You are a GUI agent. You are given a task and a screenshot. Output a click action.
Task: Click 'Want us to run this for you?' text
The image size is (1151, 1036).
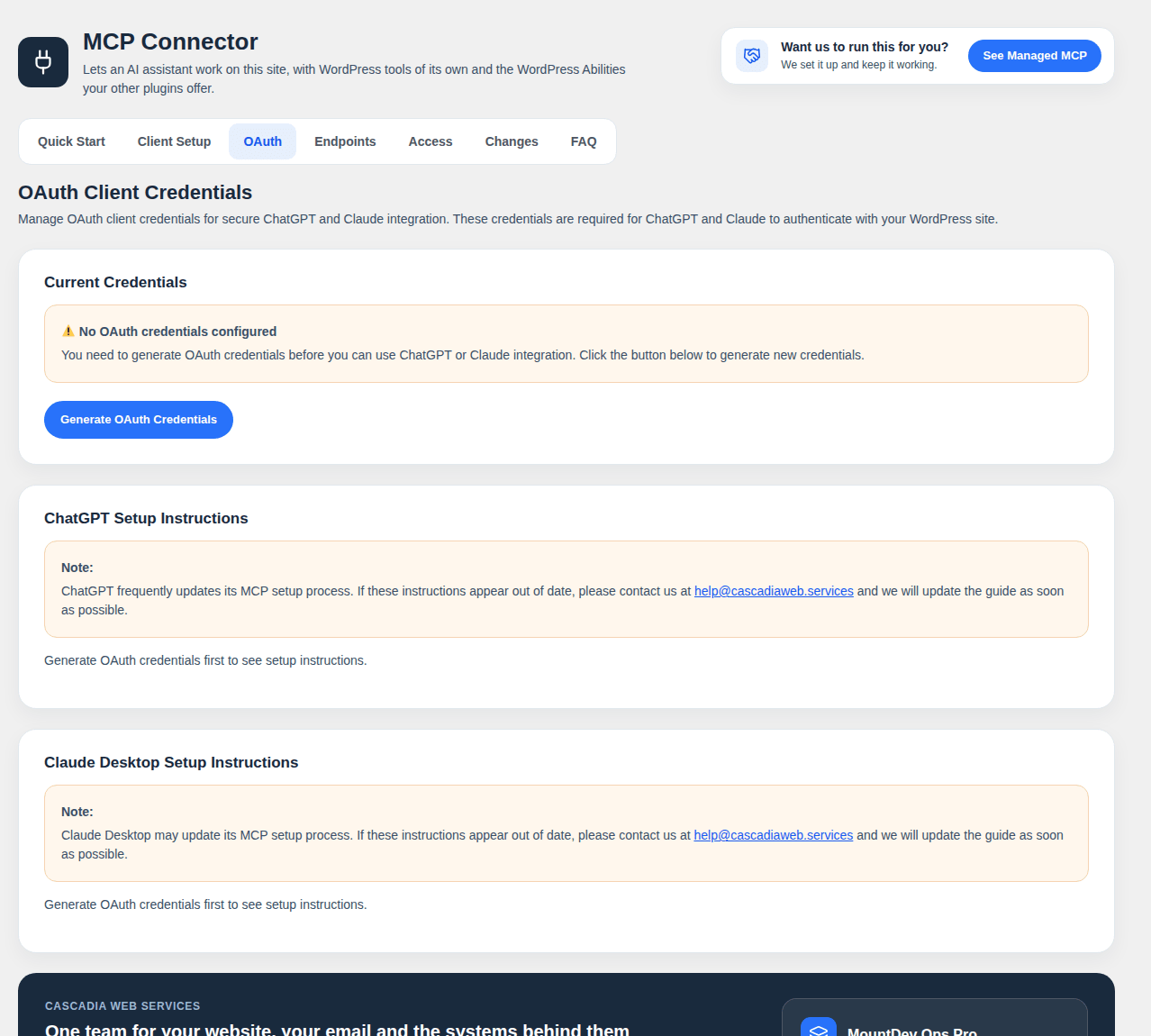[x=865, y=47]
